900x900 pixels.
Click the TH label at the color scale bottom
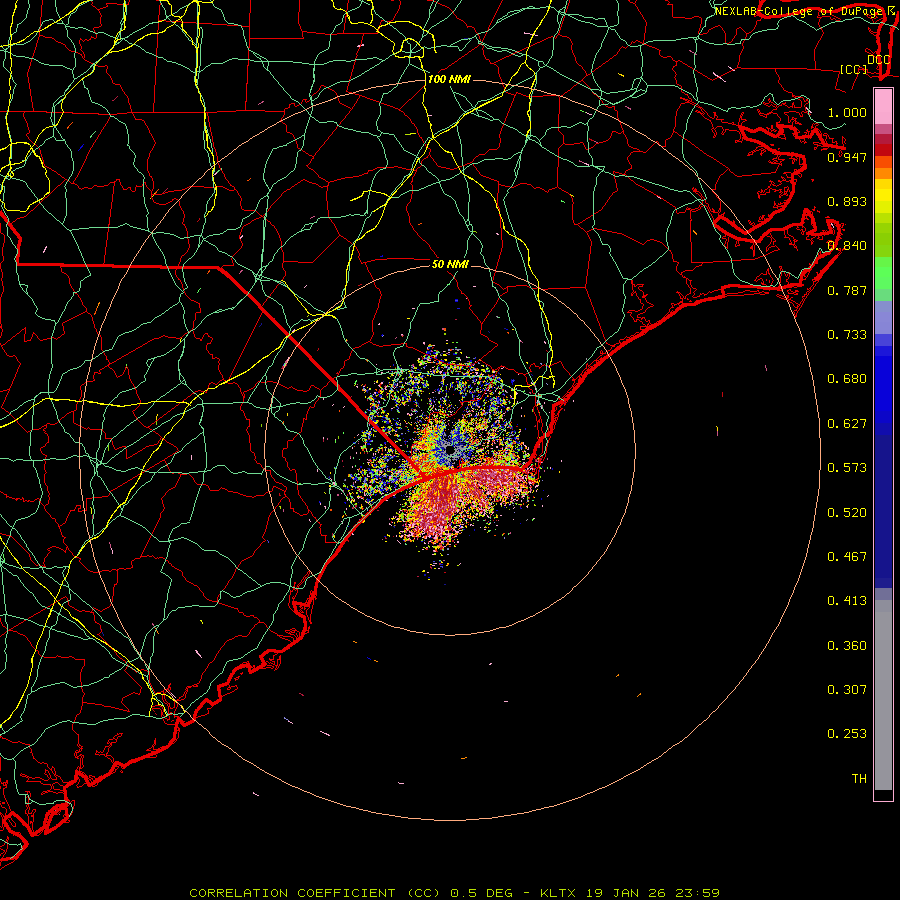point(859,779)
